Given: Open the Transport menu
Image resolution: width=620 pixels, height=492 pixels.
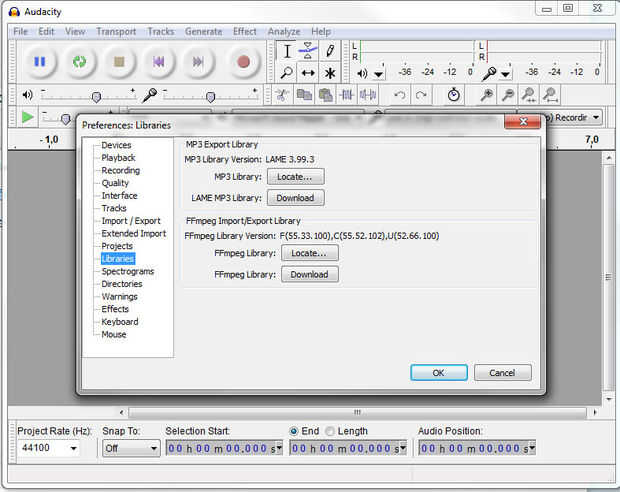Looking at the screenshot, I should pyautogui.click(x=116, y=32).
